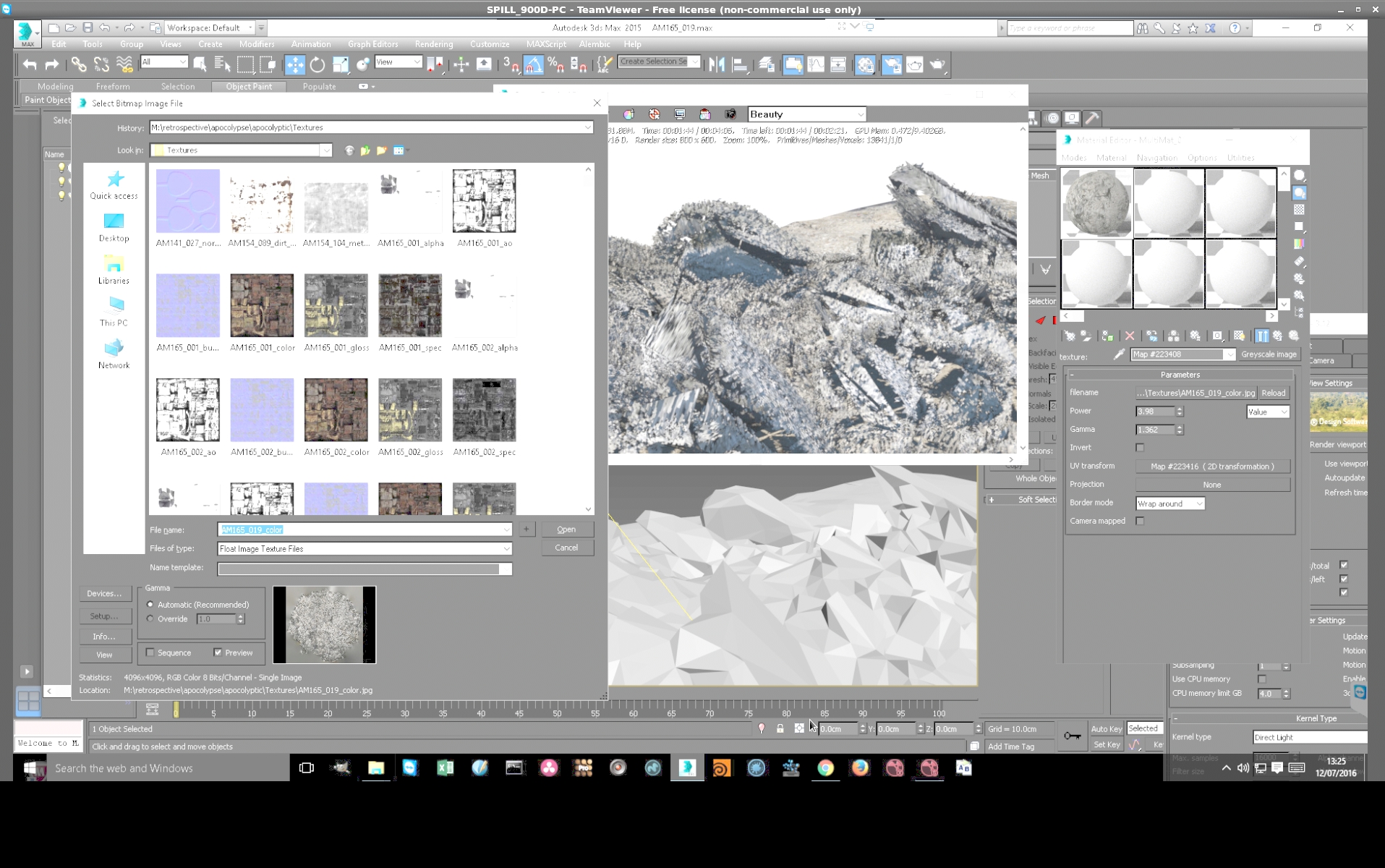Viewport: 1385px width, 868px height.
Task: Expand the Look in folder dropdown
Action: pyautogui.click(x=326, y=150)
